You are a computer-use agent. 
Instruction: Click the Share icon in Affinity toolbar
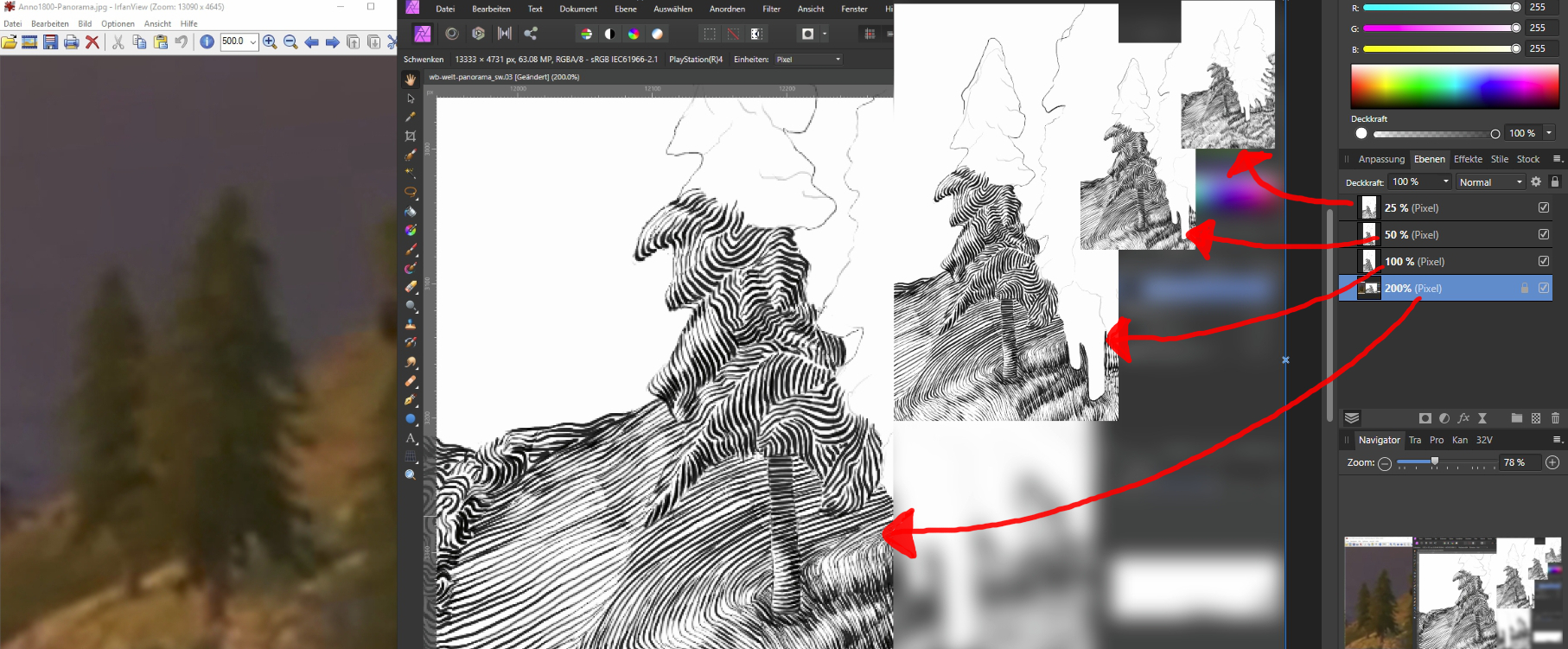(x=531, y=34)
